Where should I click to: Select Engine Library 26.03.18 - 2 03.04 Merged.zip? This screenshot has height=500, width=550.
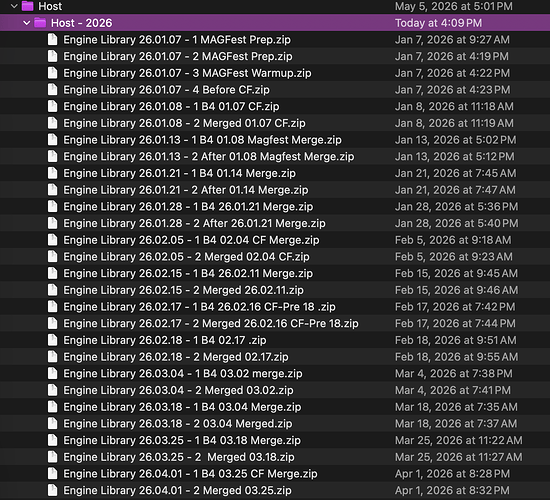177,424
